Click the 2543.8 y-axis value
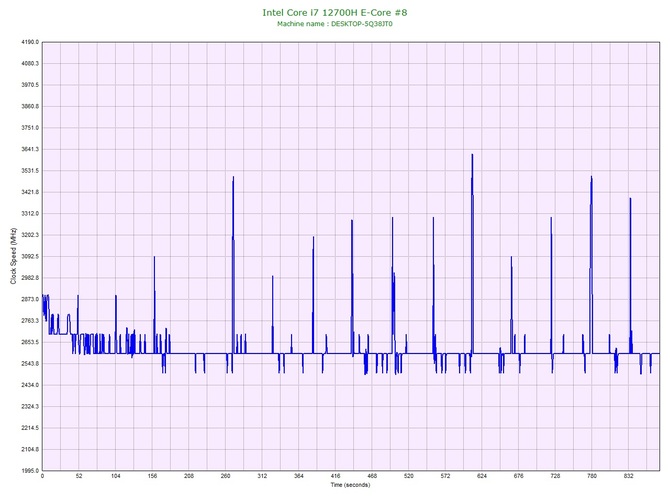Screen dimensions: 670x502 pos(30,364)
